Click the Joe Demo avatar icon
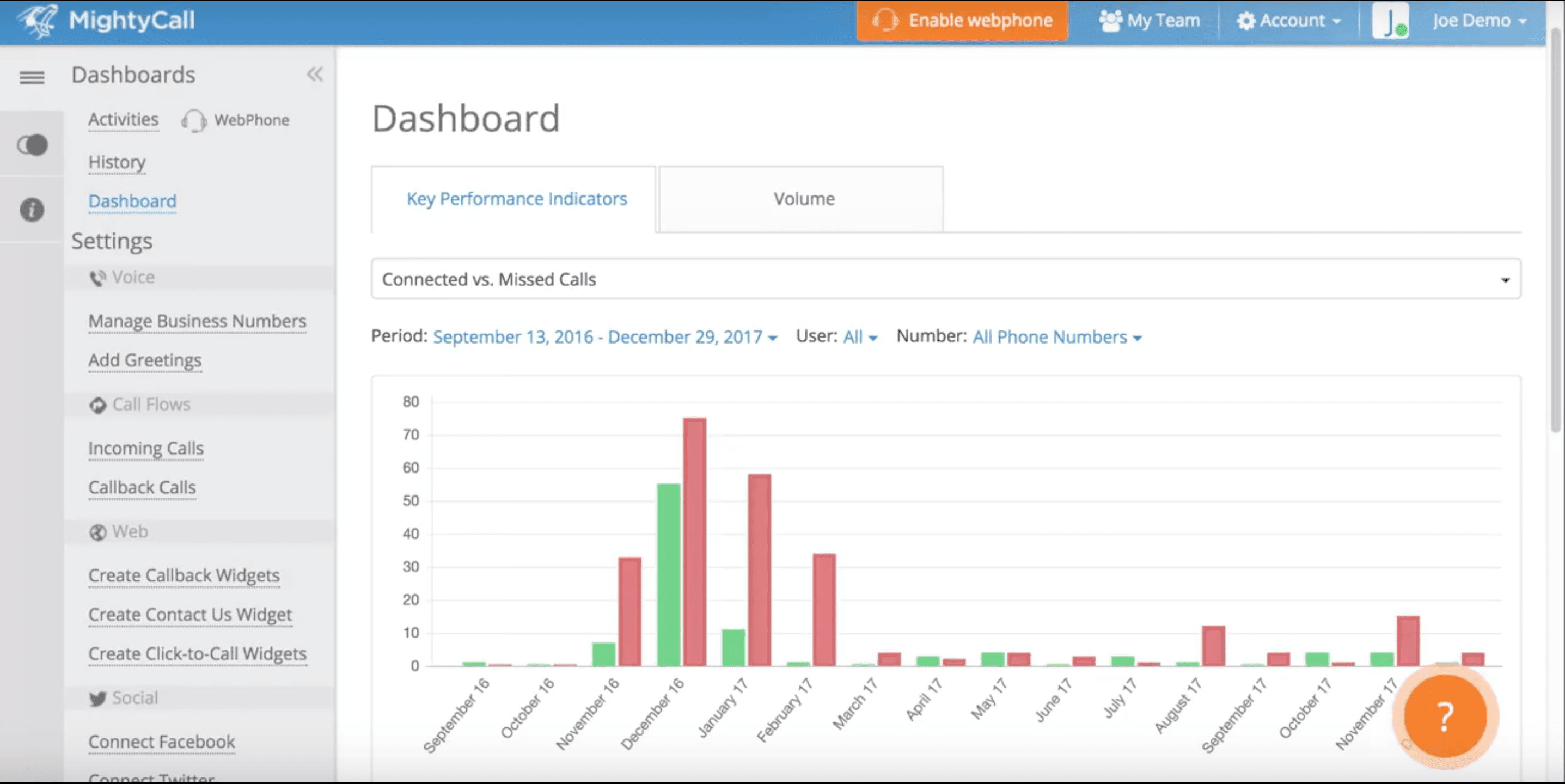This screenshot has height=784, width=1565. pyautogui.click(x=1390, y=21)
